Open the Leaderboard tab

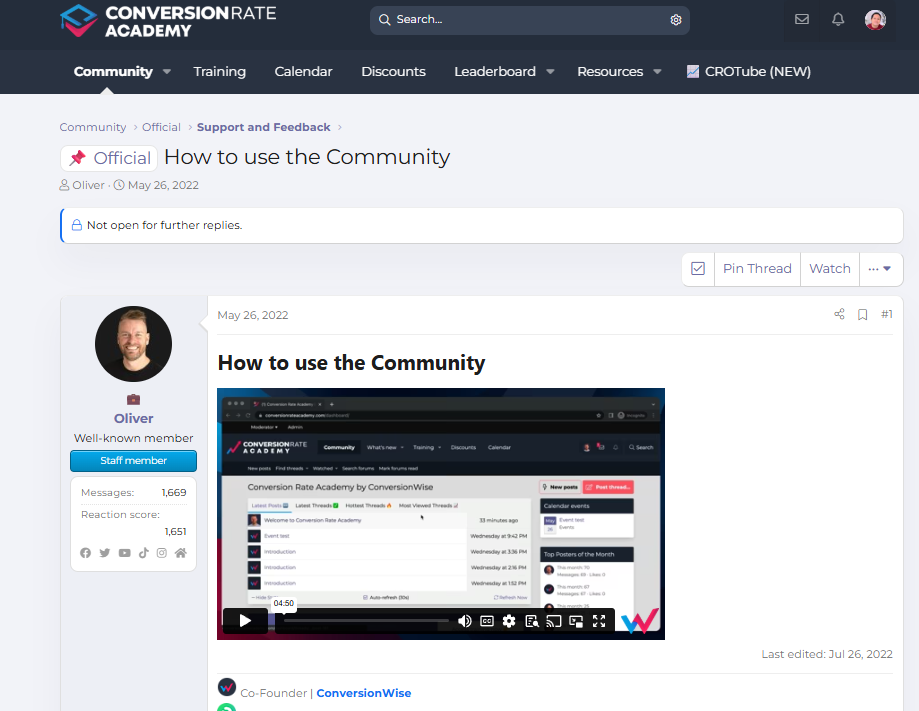tap(495, 72)
